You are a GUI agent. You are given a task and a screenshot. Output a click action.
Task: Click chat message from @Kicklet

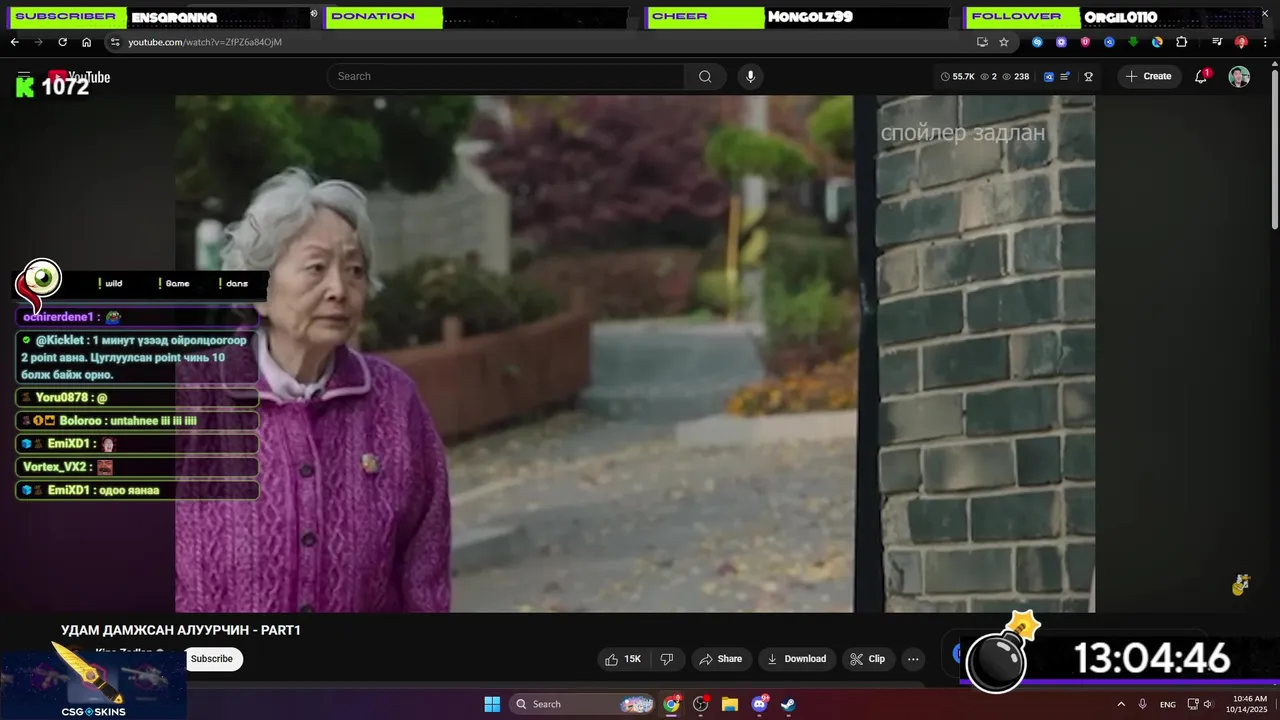(x=138, y=357)
